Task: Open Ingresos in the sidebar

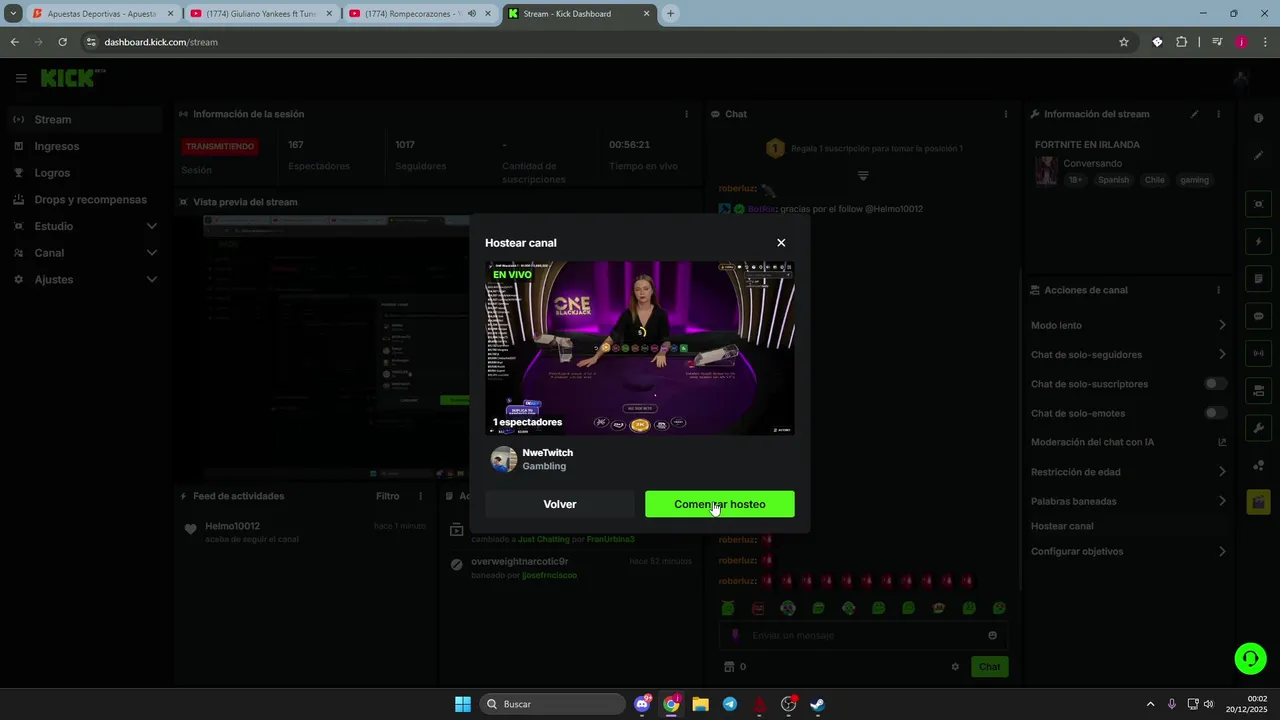Action: (82, 146)
